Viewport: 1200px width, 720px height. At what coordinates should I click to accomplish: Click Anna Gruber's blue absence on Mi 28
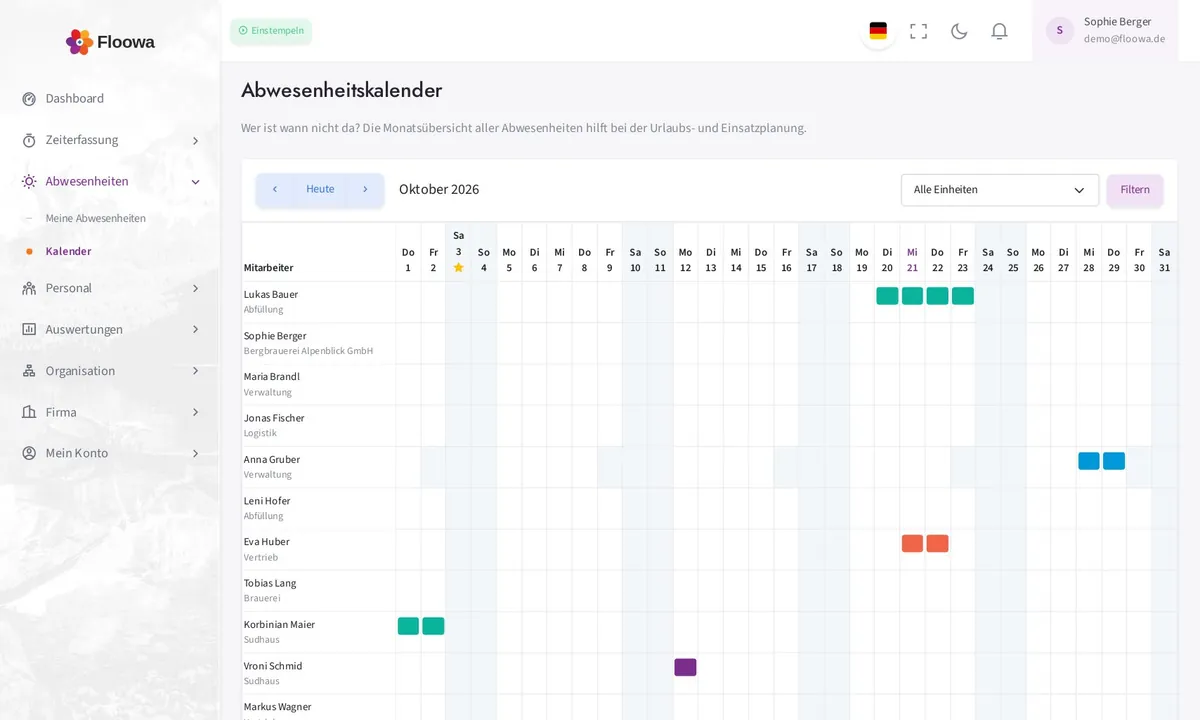[1089, 461]
